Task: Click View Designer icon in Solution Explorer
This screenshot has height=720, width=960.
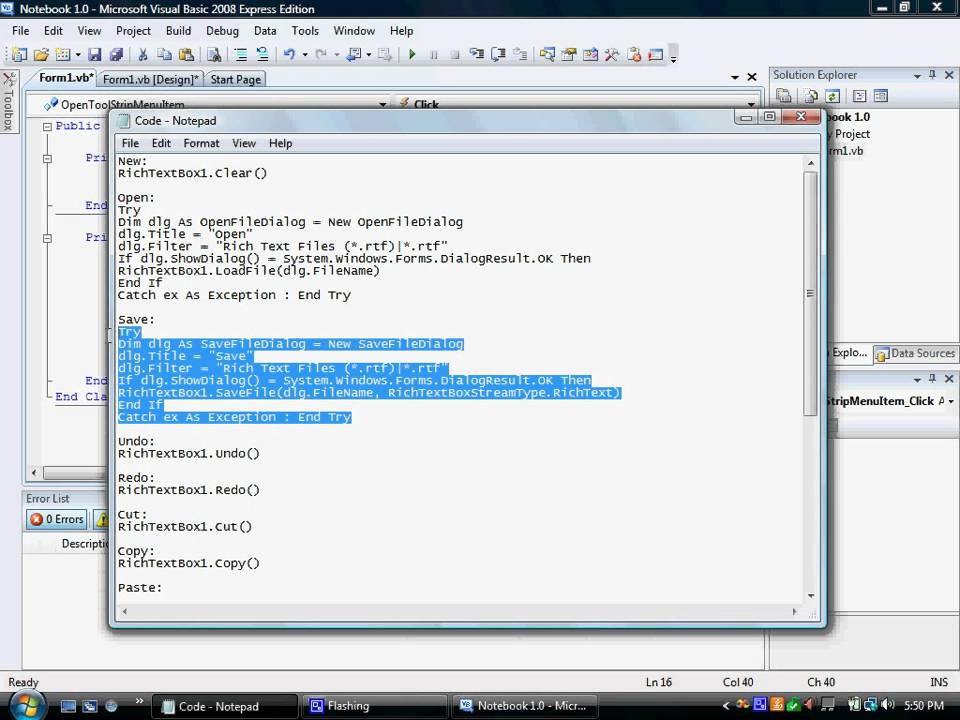Action: click(880, 96)
